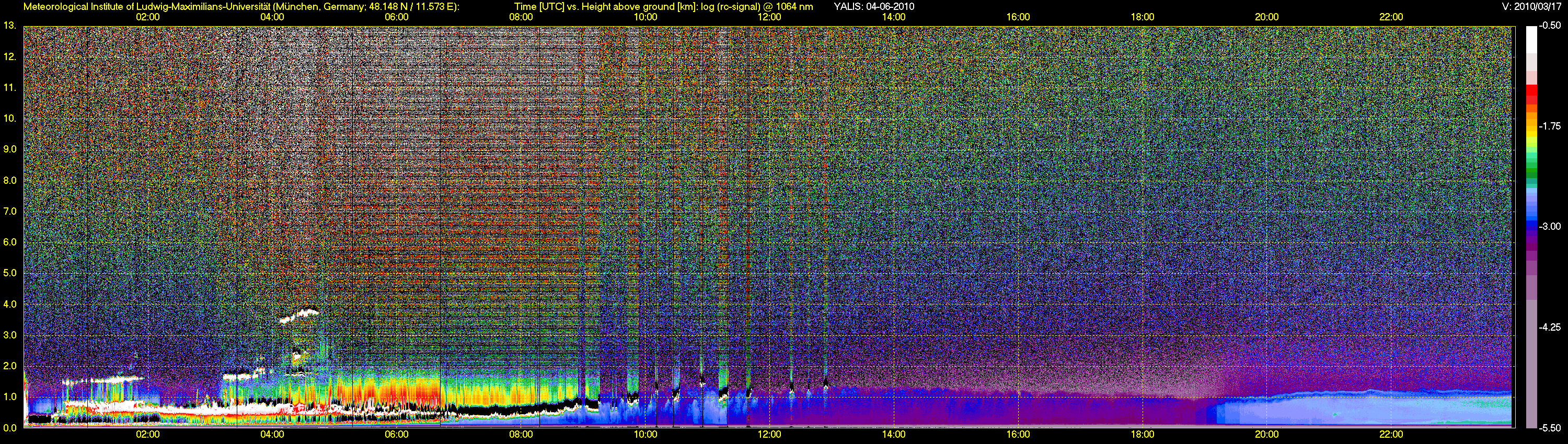Image resolution: width=1568 pixels, height=444 pixels.
Task: Click the 5.0 km height axis label
Action: tap(10, 274)
